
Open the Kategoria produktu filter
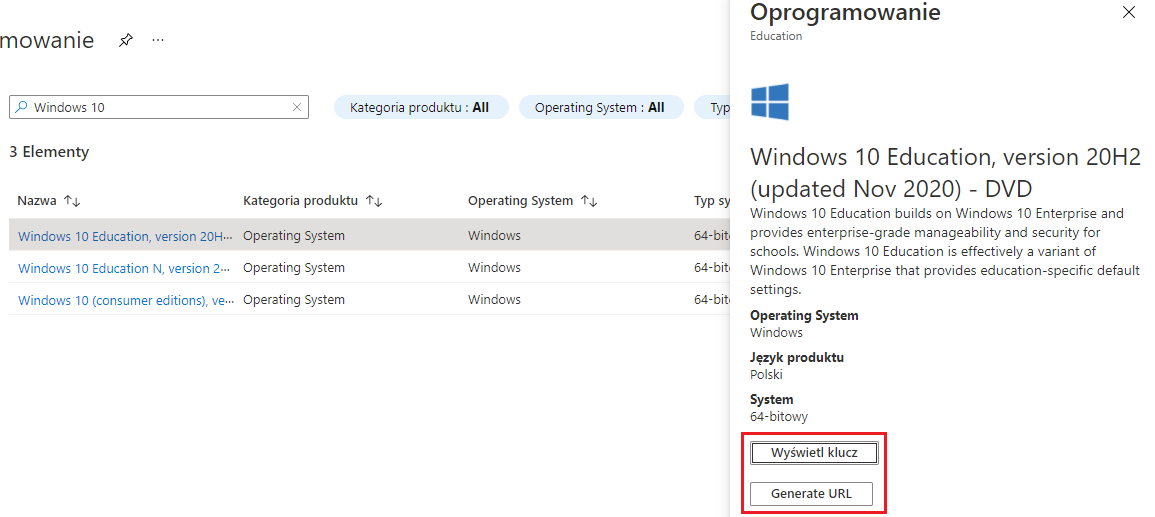pyautogui.click(x=420, y=107)
